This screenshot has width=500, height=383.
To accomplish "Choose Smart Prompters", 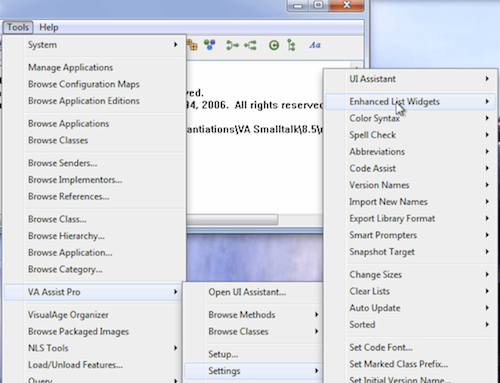I will pos(410,235).
